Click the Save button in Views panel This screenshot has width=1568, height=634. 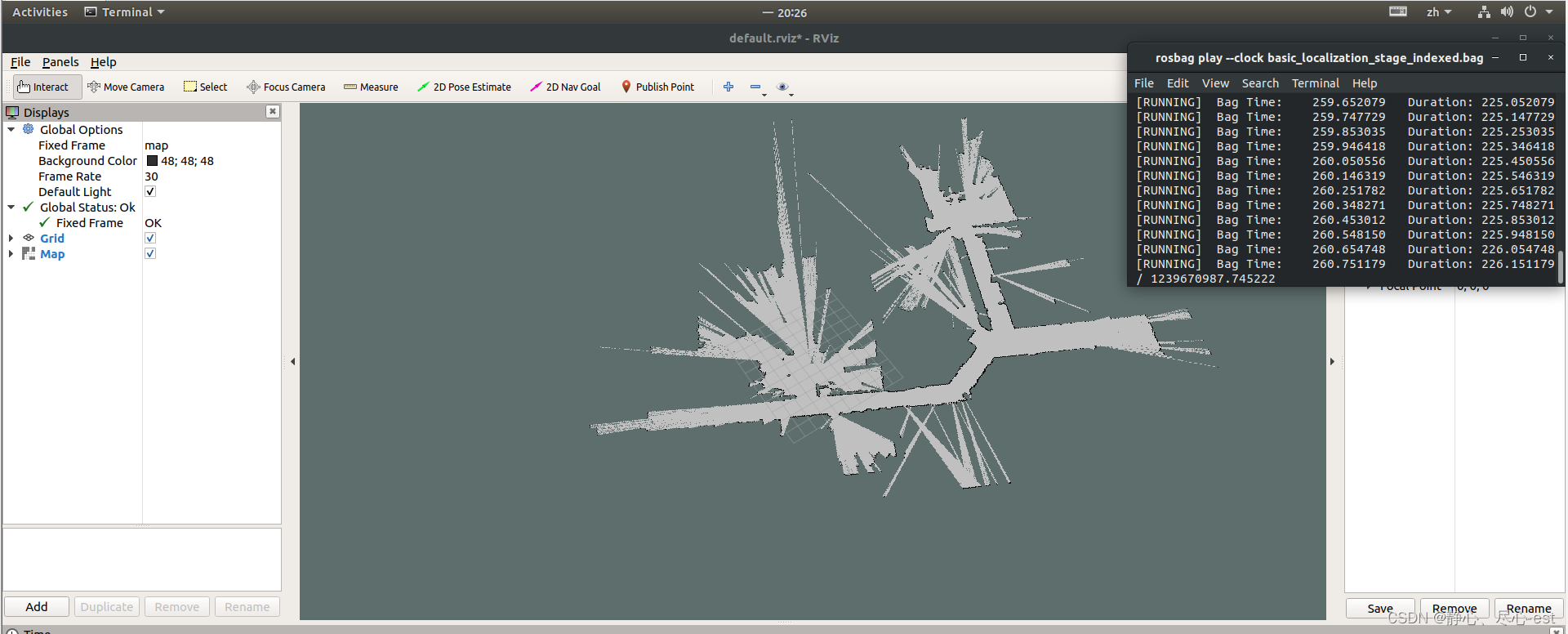coord(1380,609)
